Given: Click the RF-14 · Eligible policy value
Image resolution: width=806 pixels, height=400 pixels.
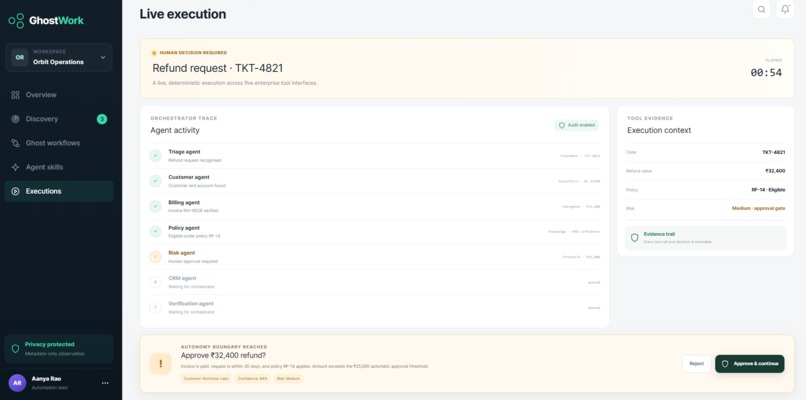Looking at the screenshot, I should click(768, 190).
